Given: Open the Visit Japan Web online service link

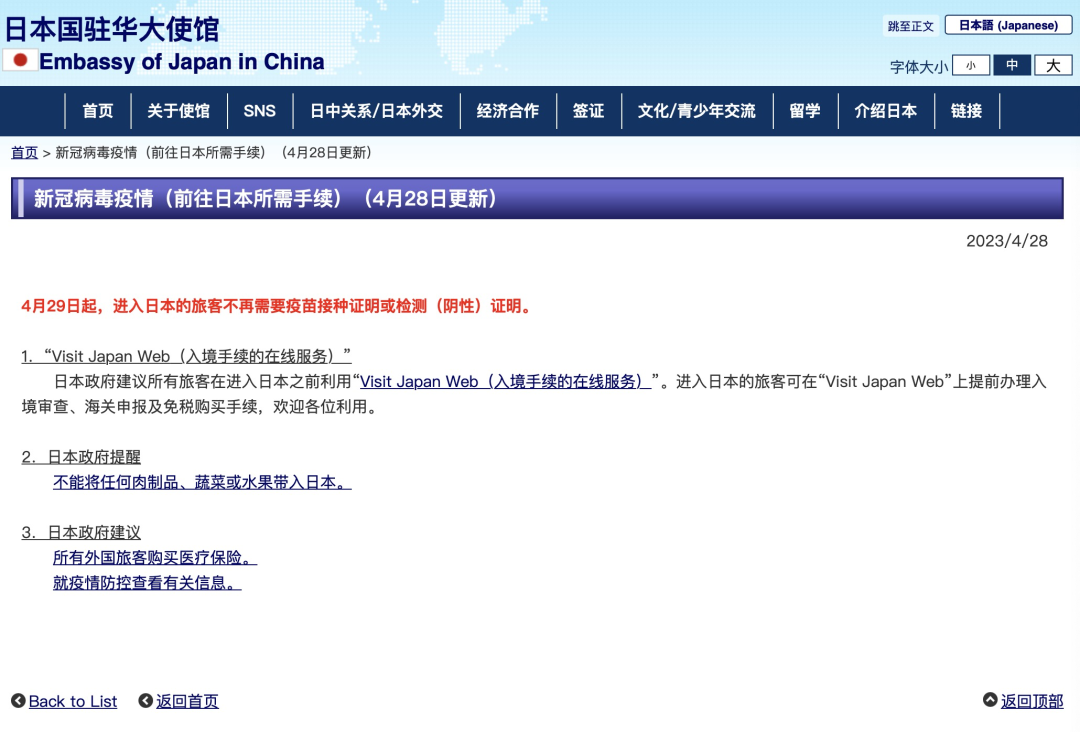Looking at the screenshot, I should [x=505, y=381].
